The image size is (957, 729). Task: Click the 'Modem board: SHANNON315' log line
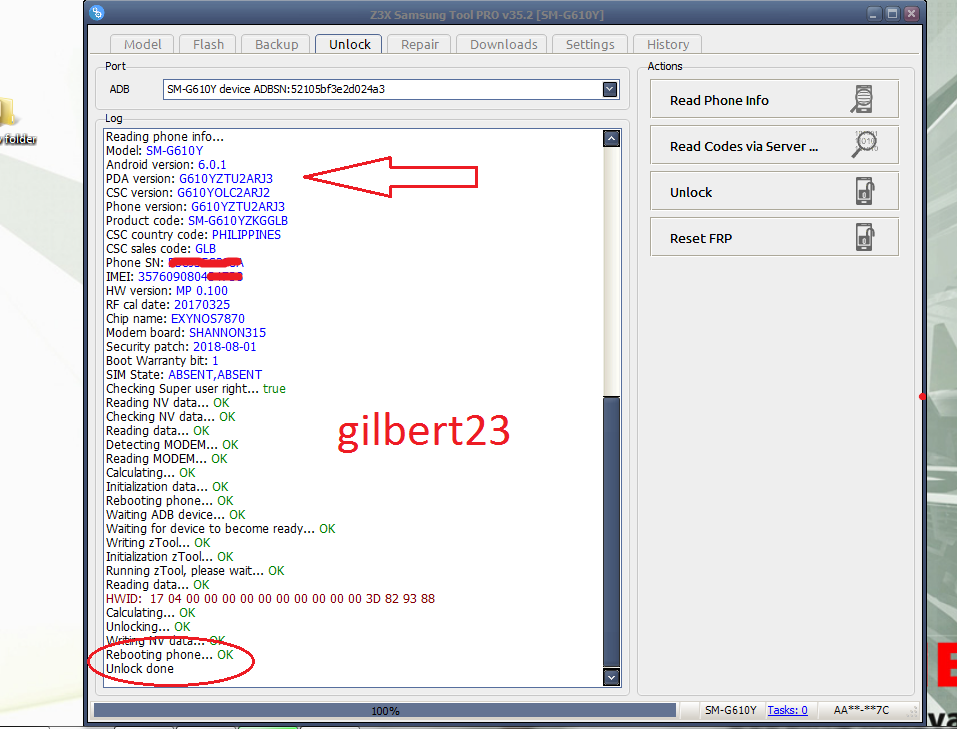(x=186, y=333)
